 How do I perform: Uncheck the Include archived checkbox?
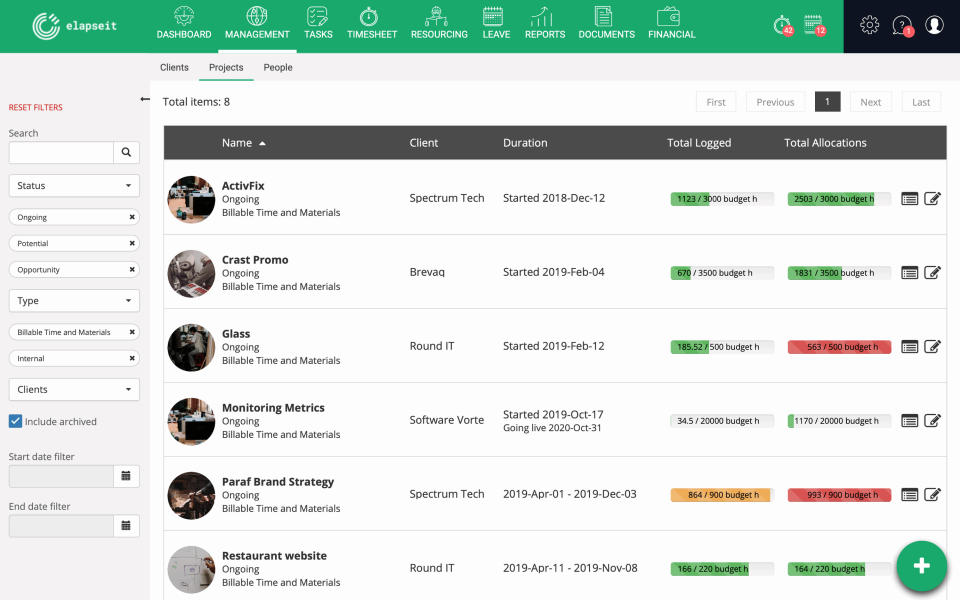pos(14,421)
